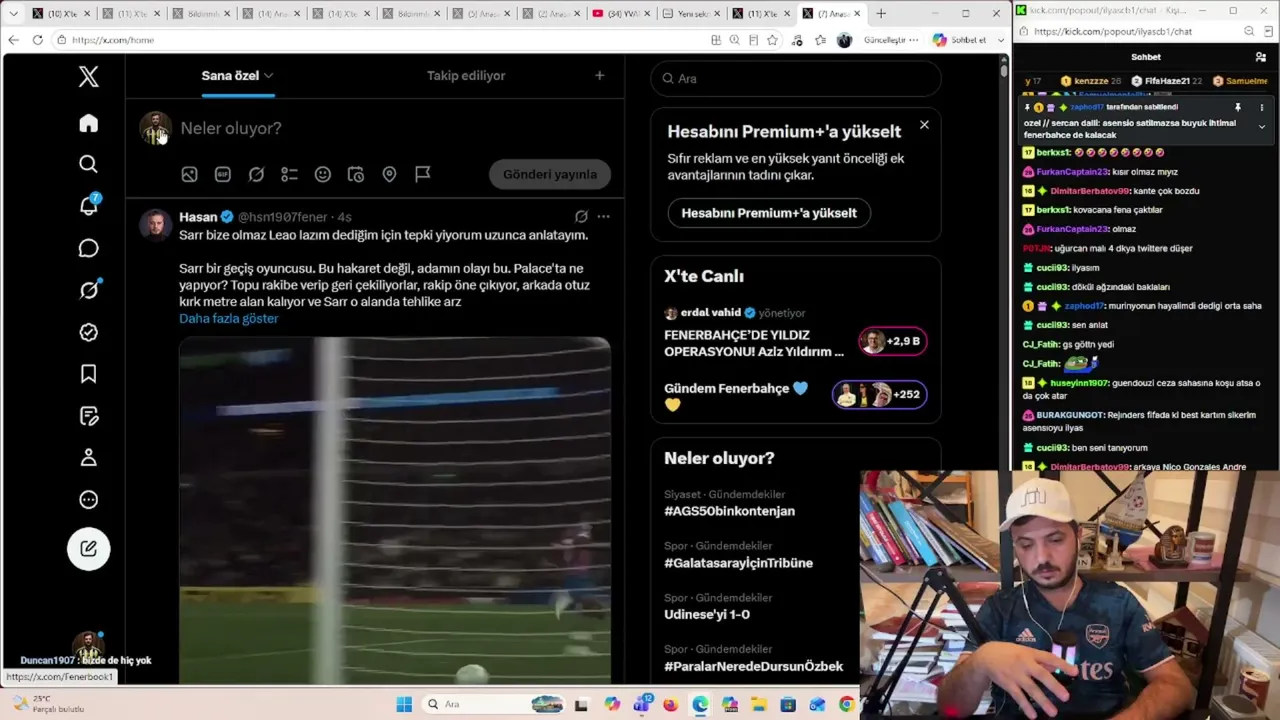Open Premium verified badge icon in sidebar
1280x720 pixels.
click(89, 332)
